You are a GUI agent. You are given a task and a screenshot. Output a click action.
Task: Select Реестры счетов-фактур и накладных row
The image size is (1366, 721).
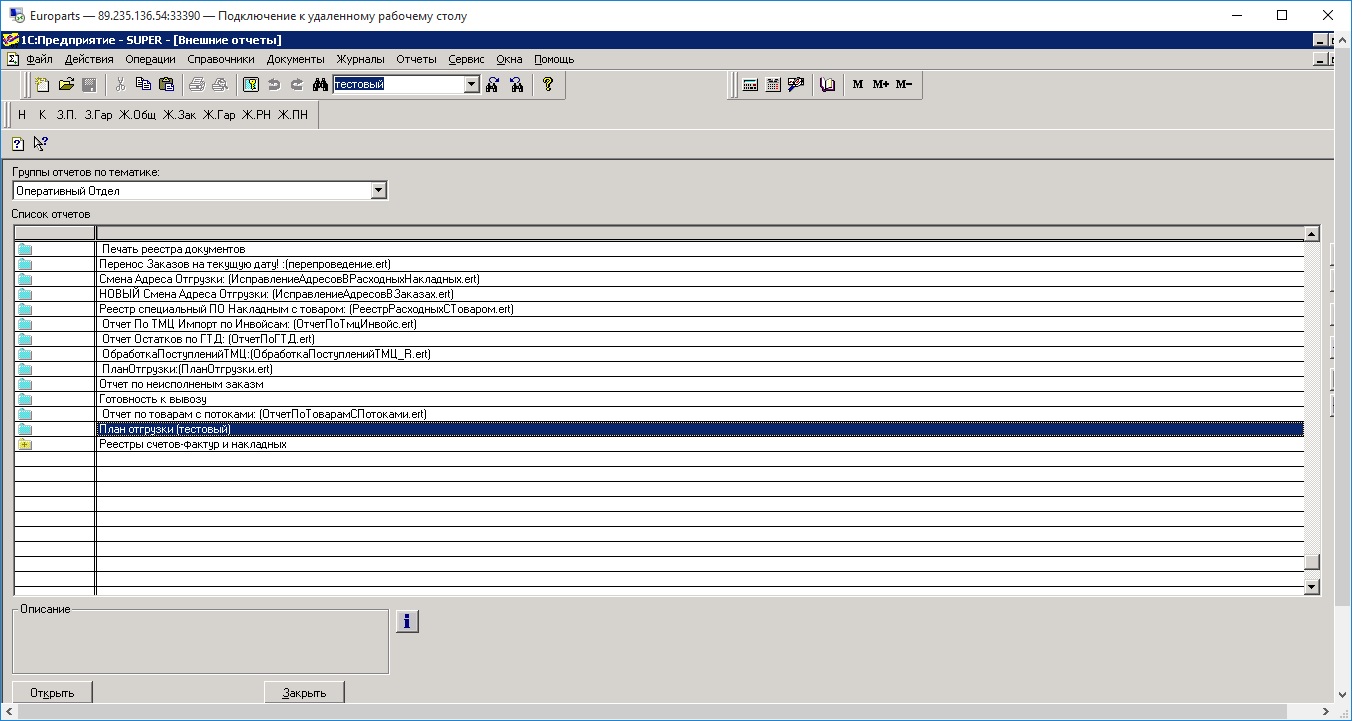[193, 444]
